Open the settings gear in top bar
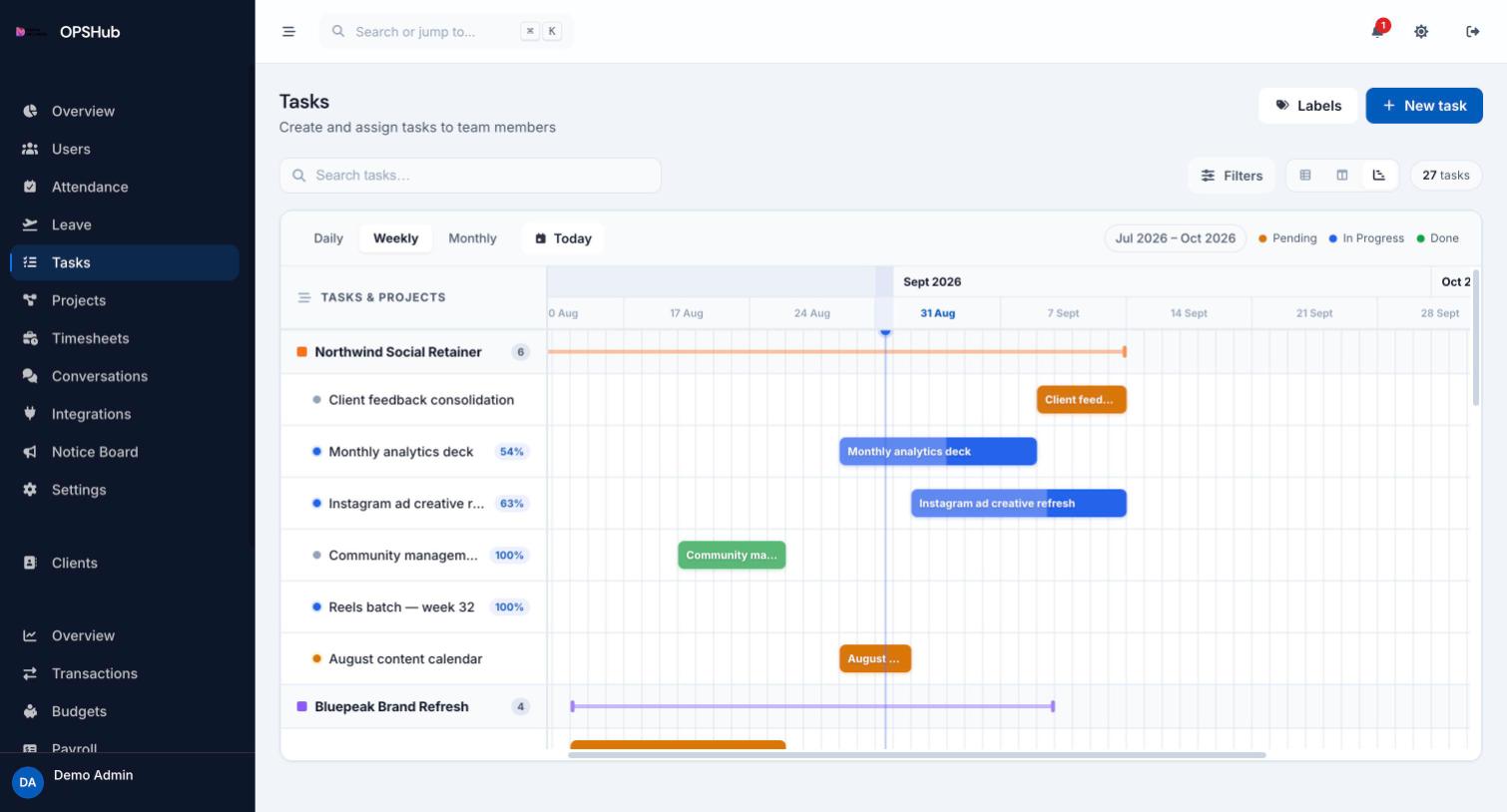The image size is (1507, 812). [1421, 32]
